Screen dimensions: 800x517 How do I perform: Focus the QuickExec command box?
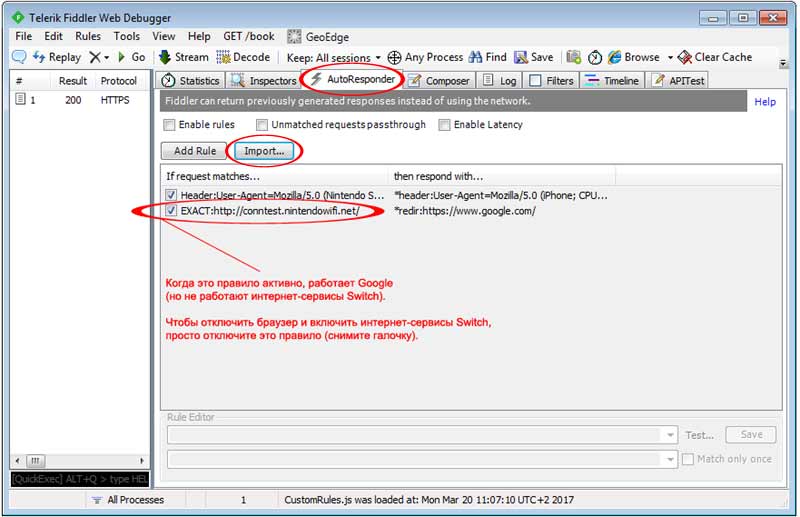(80, 479)
